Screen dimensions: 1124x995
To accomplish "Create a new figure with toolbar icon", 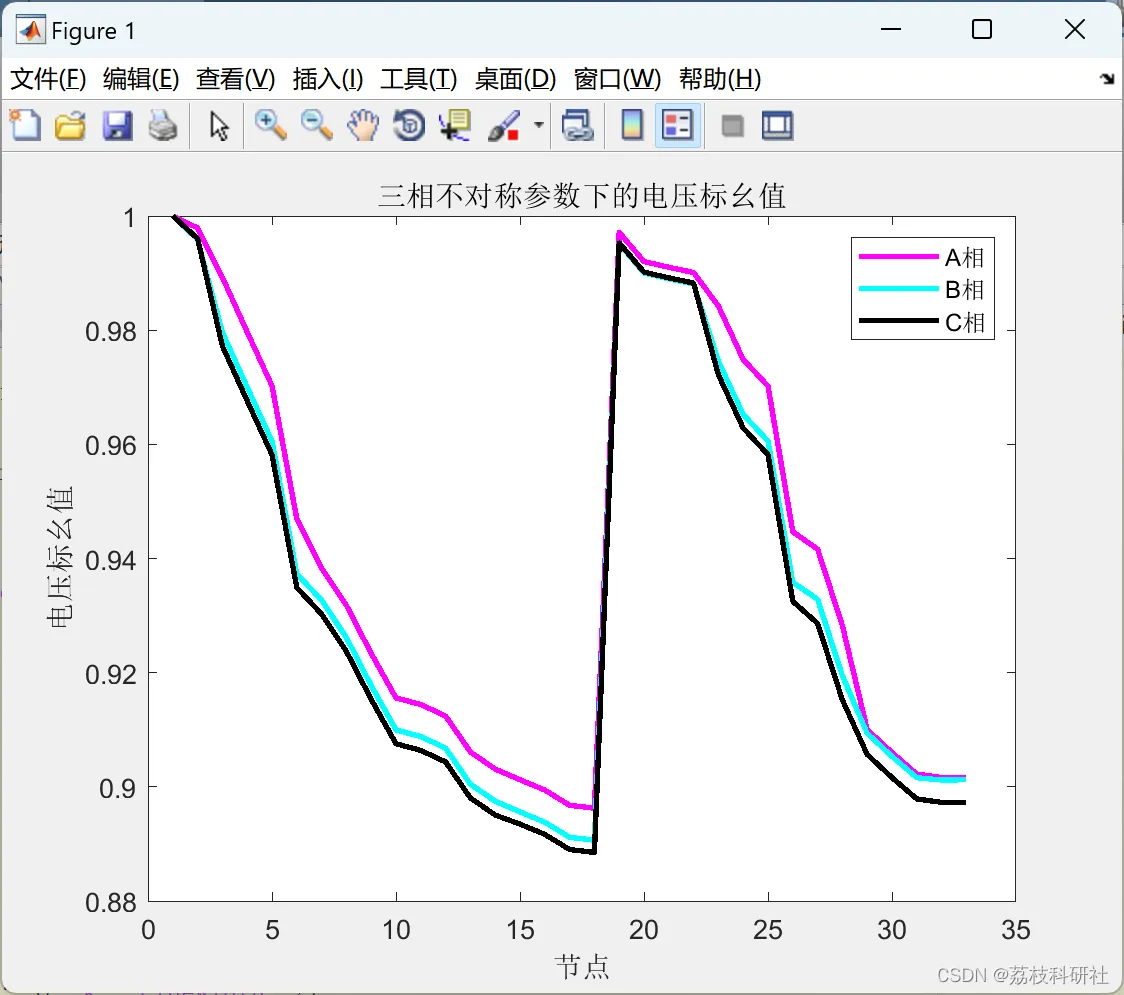I will pyautogui.click(x=25, y=125).
